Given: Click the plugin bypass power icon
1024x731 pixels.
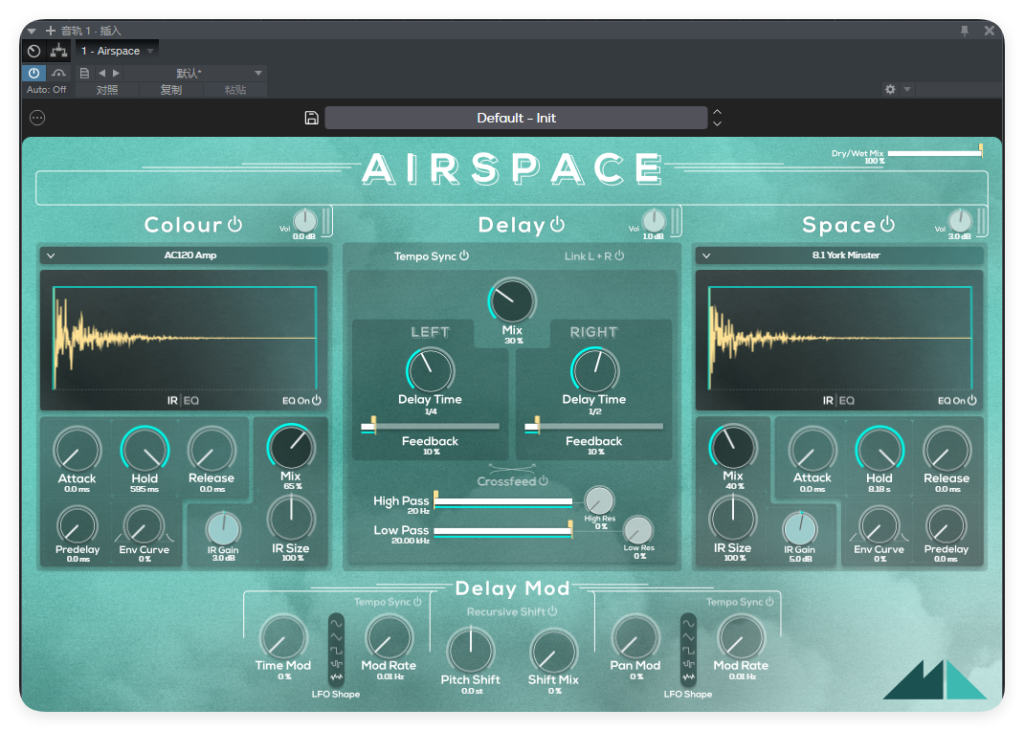Looking at the screenshot, I should [34, 73].
